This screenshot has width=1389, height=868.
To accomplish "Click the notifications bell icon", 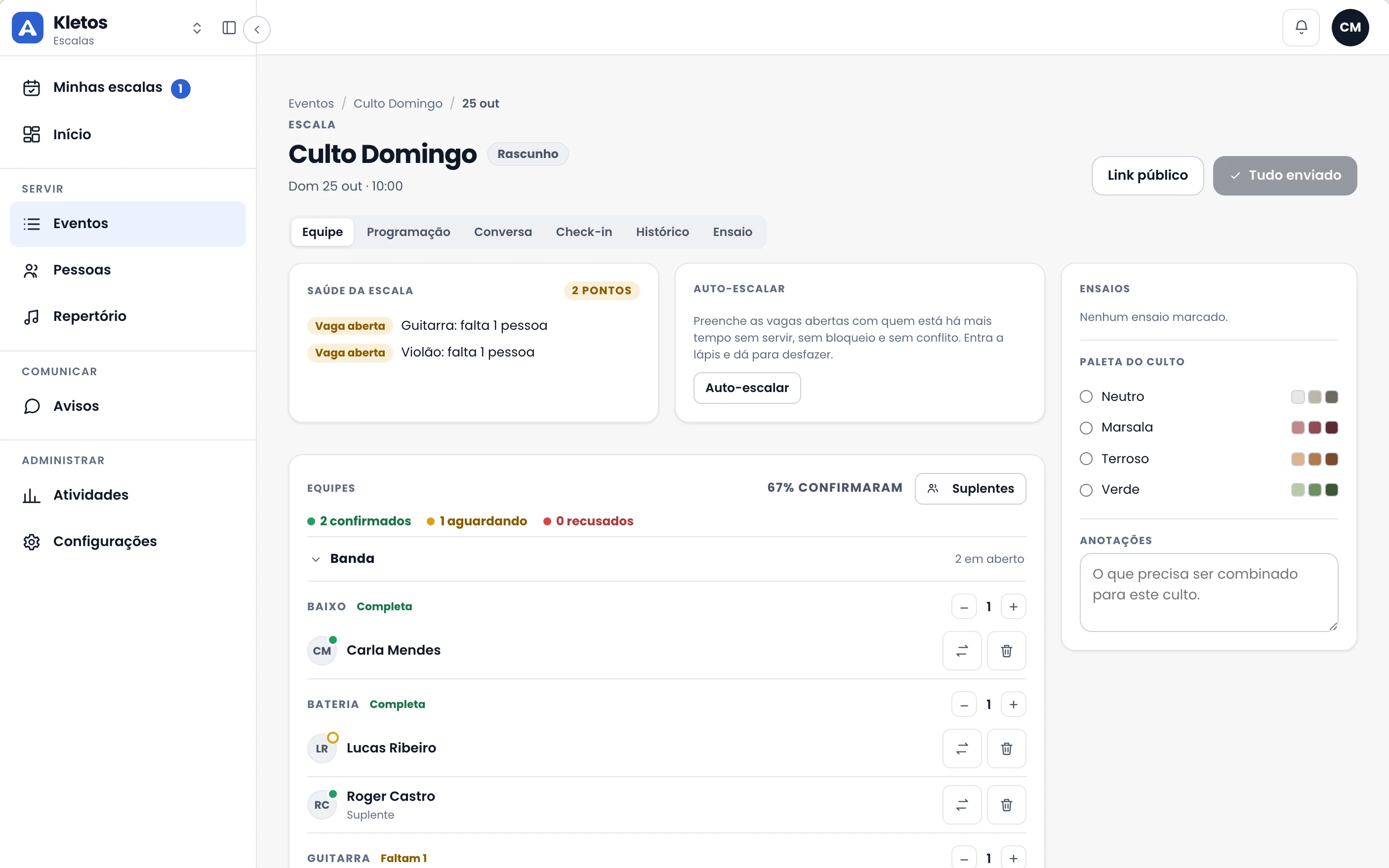I will (x=1301, y=28).
